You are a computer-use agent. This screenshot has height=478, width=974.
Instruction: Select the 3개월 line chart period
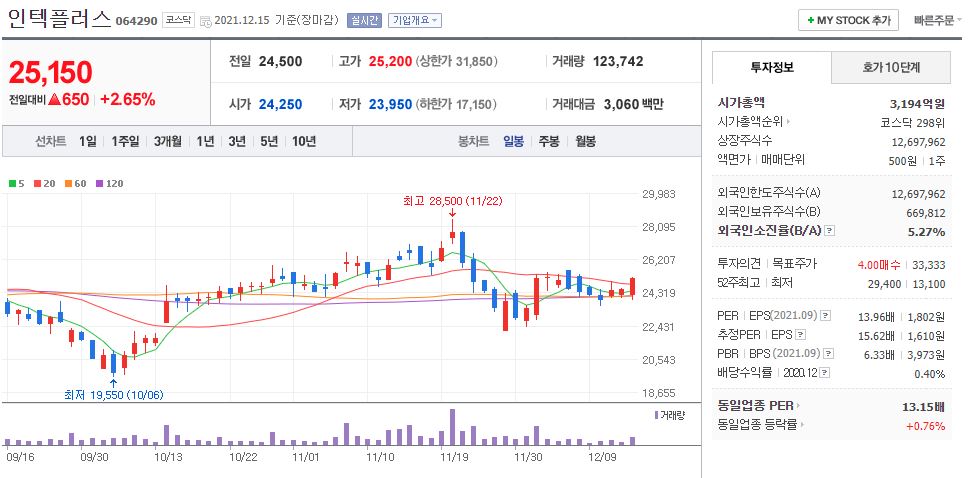[168, 142]
